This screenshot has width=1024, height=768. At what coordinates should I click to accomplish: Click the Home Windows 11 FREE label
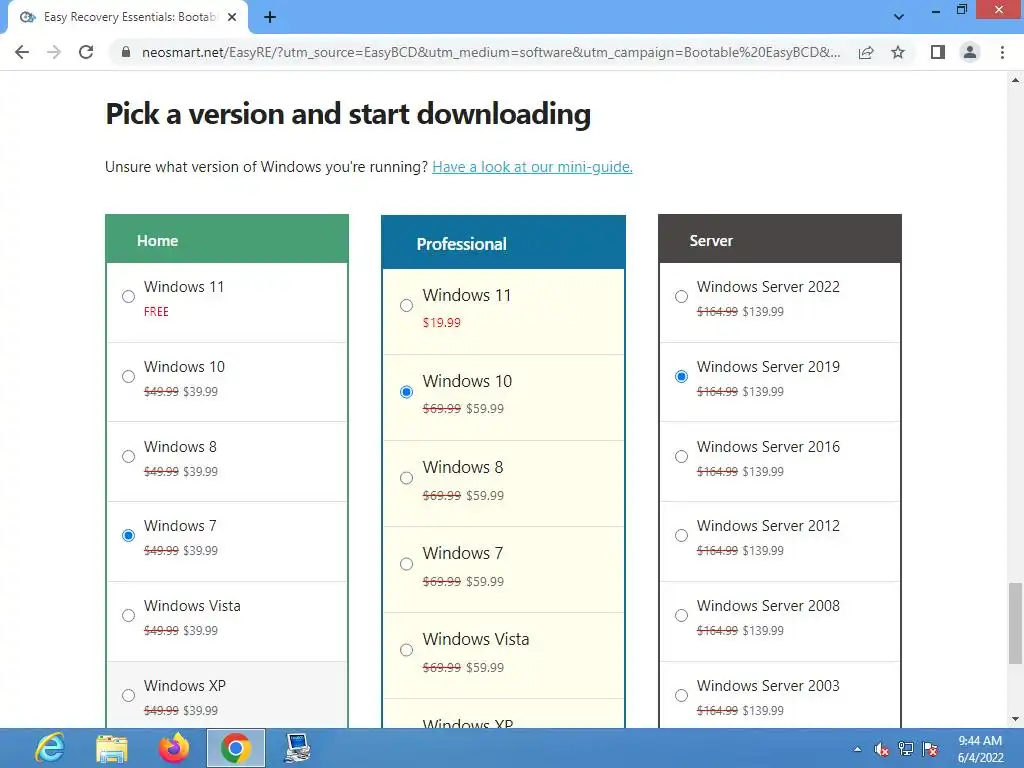coord(156,312)
